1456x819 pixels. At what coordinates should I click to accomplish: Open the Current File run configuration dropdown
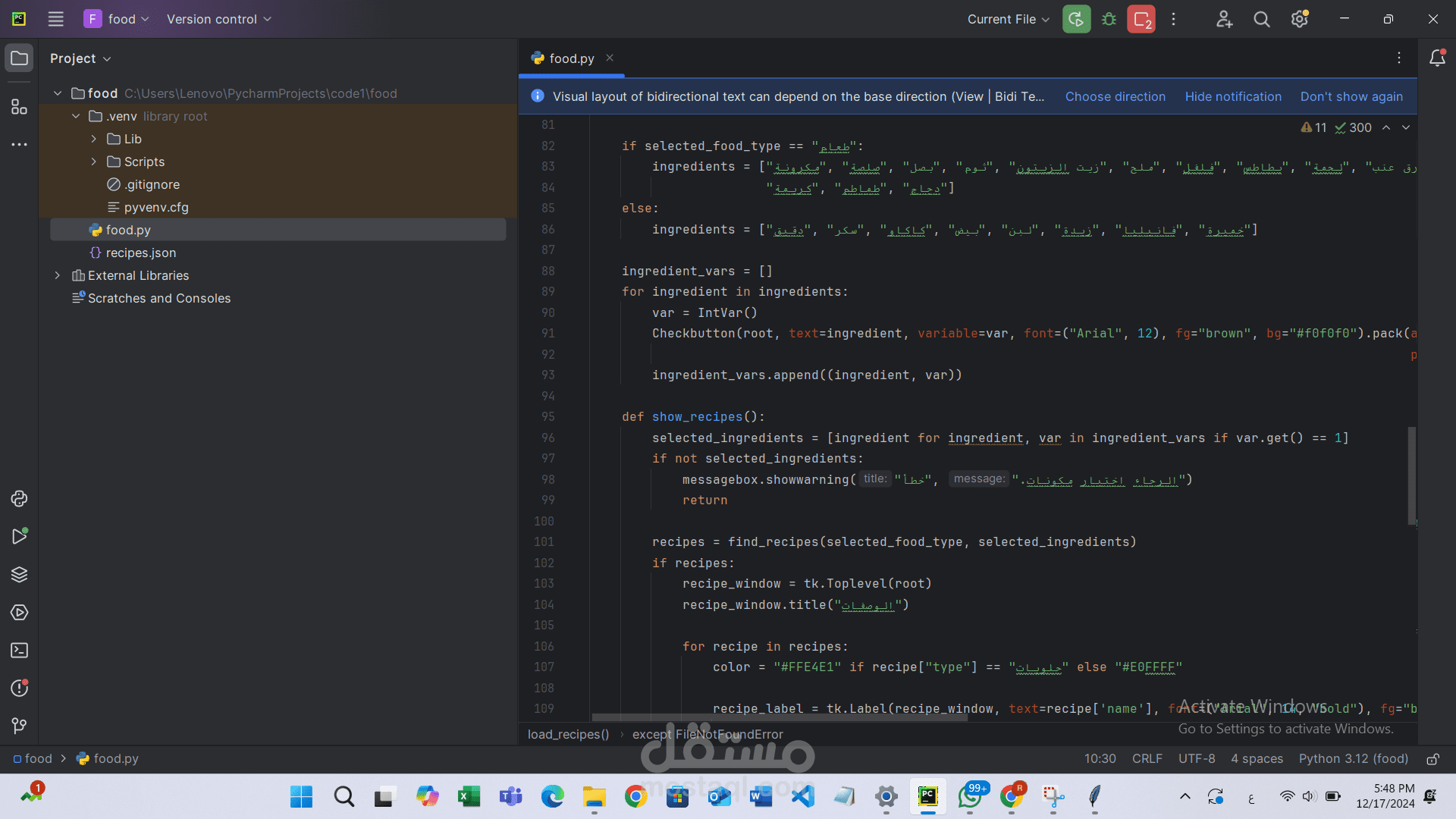(1008, 19)
